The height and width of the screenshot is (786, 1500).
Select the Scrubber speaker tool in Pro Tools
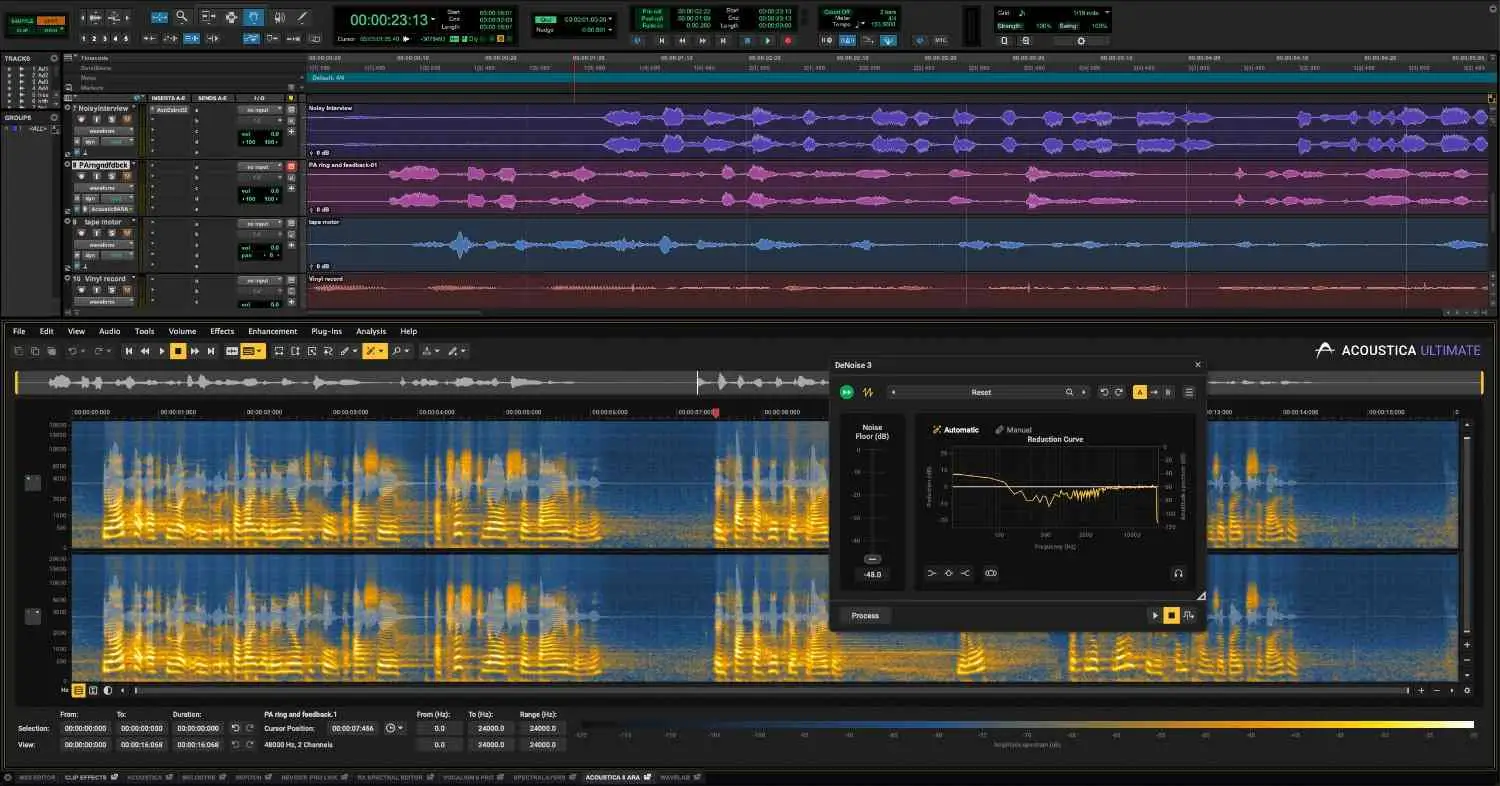click(278, 17)
